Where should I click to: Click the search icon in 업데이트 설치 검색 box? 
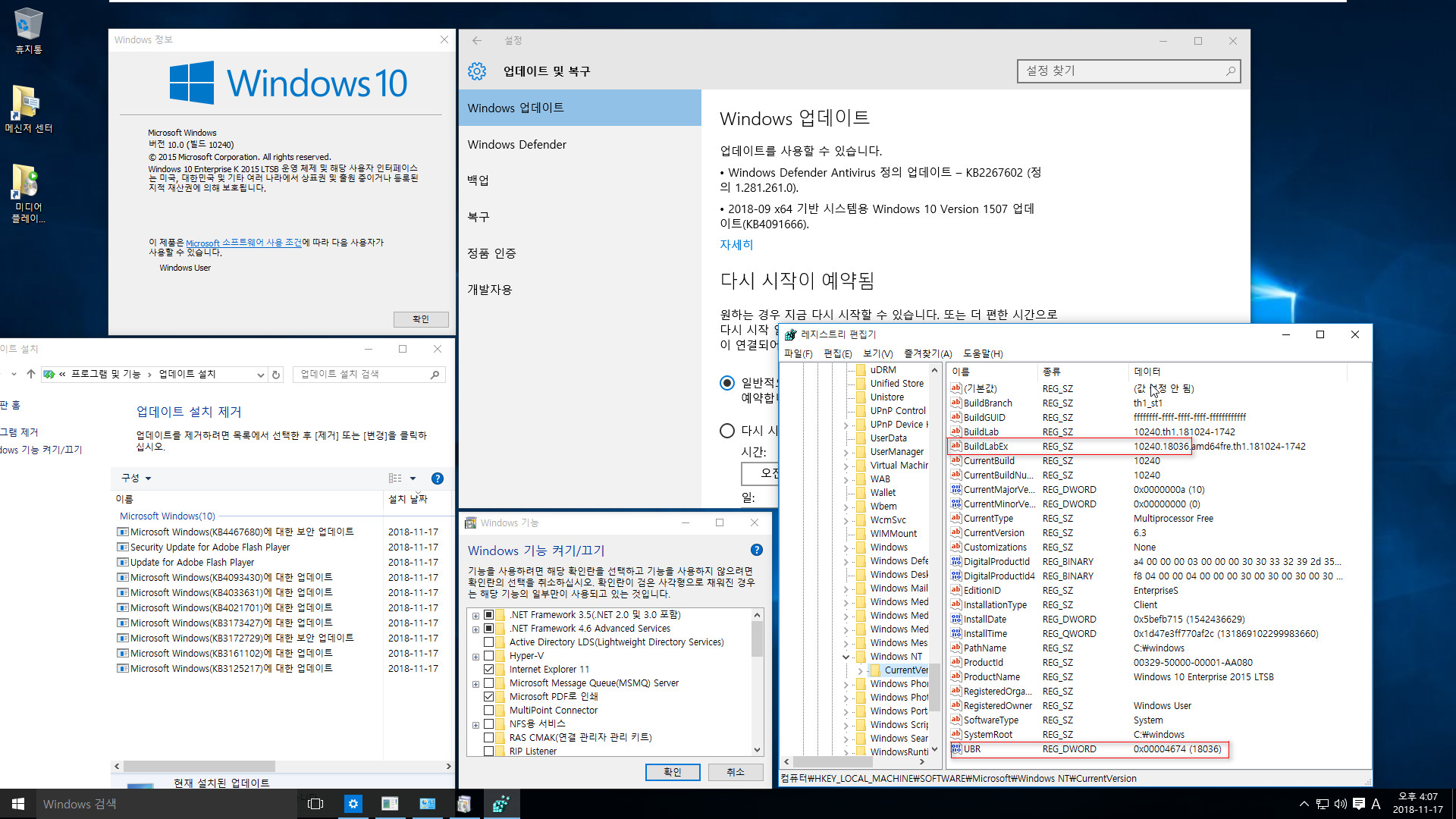coord(435,375)
